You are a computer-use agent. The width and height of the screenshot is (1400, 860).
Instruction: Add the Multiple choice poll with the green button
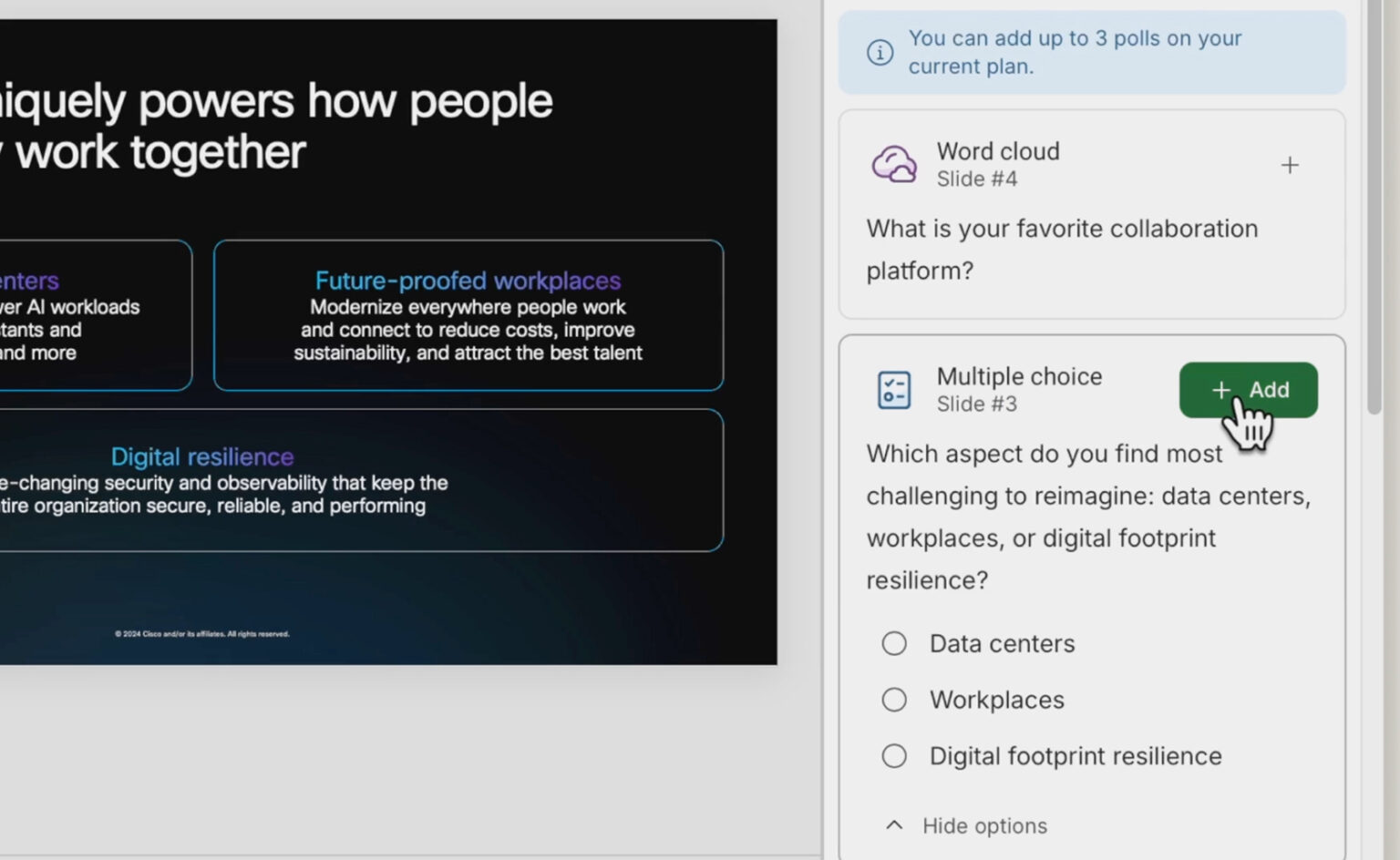pyautogui.click(x=1249, y=390)
